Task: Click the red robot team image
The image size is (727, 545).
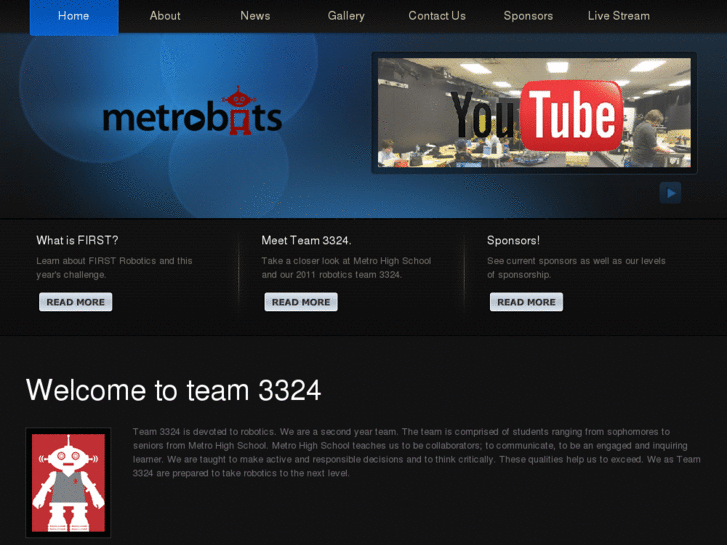Action: click(68, 482)
